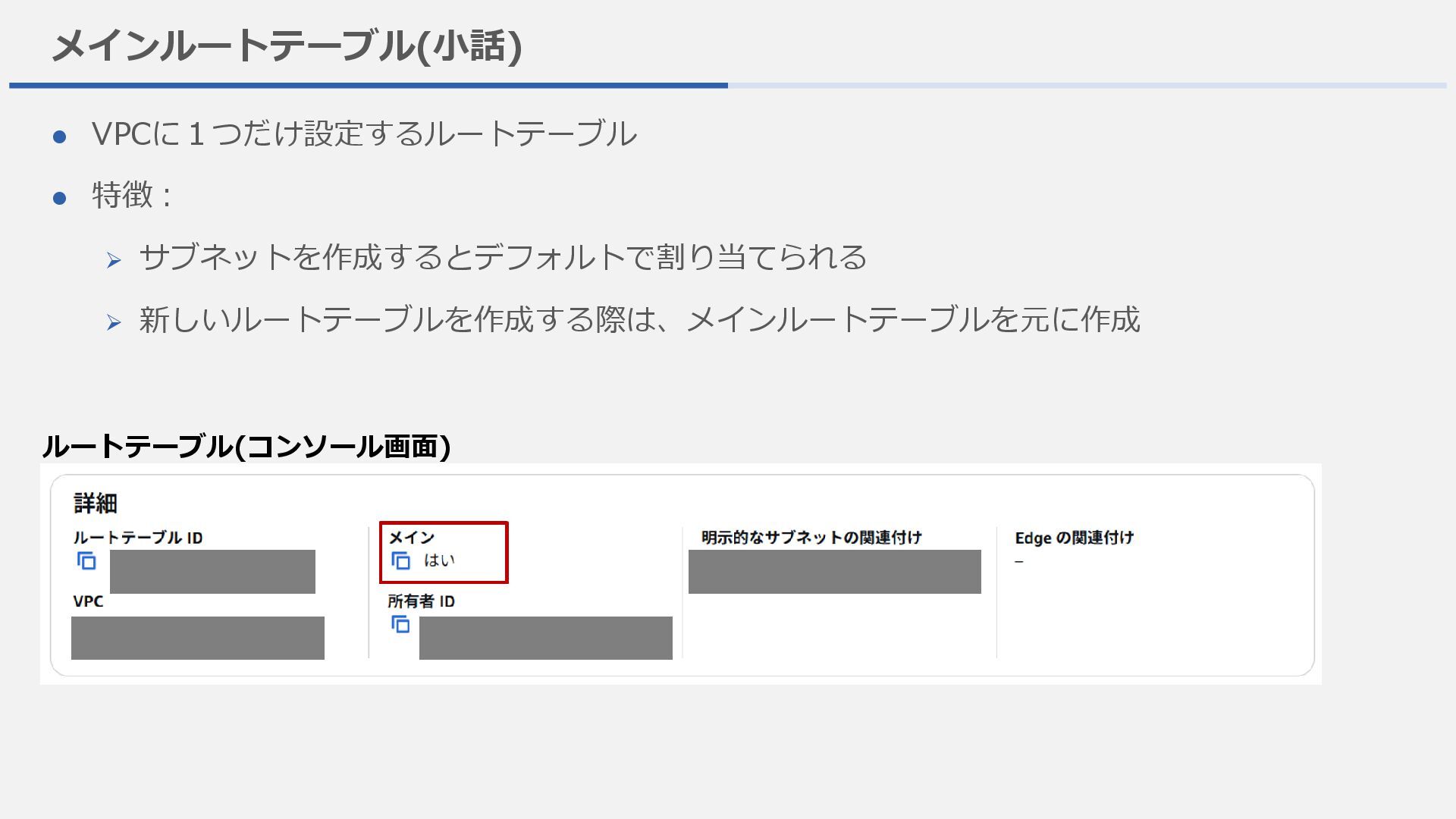Screen dimensions: 1456x819
Task: Click 明示的なサブネットの関連付け label
Action: point(811,538)
